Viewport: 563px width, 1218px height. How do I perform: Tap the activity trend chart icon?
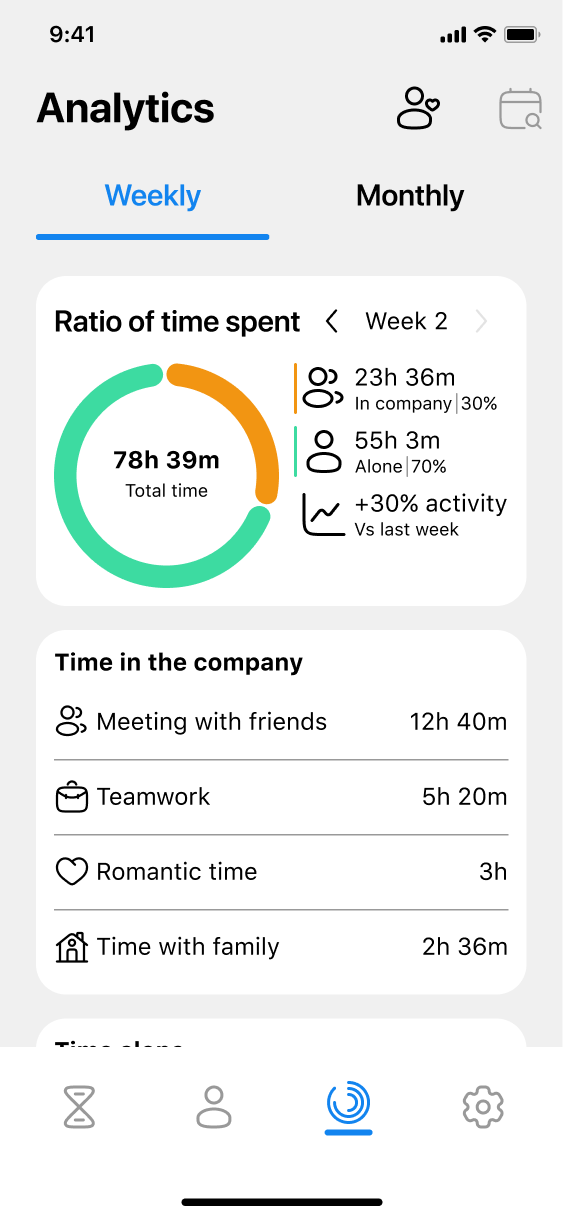tap(323, 514)
